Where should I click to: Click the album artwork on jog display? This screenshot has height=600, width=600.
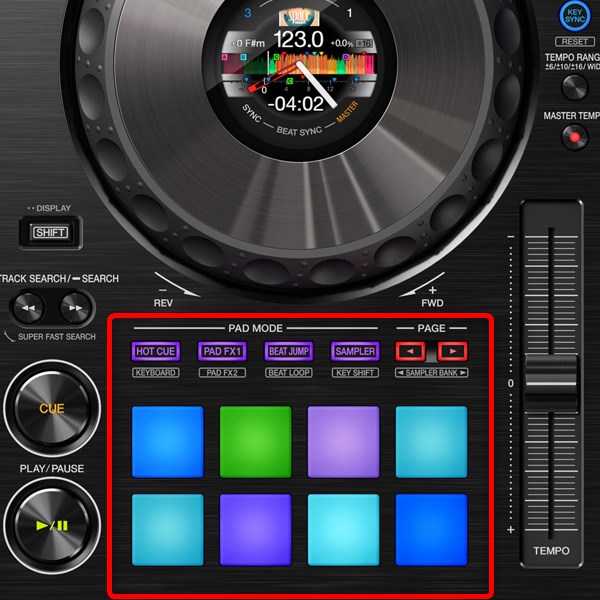point(299,18)
